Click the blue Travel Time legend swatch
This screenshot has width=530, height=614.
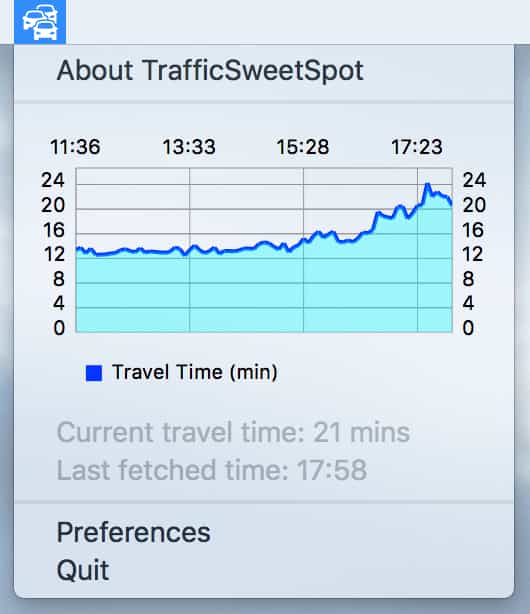click(94, 373)
